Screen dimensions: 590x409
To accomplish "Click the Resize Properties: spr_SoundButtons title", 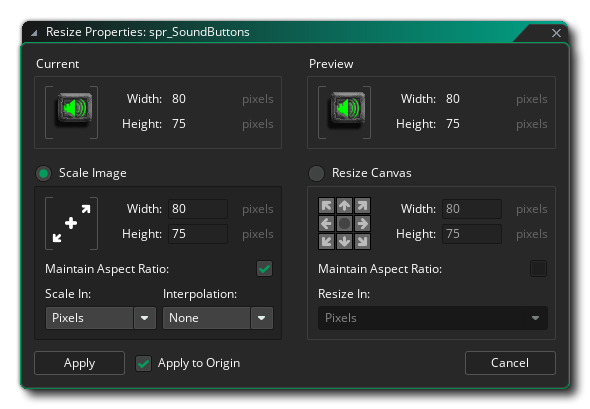I will pos(148,32).
